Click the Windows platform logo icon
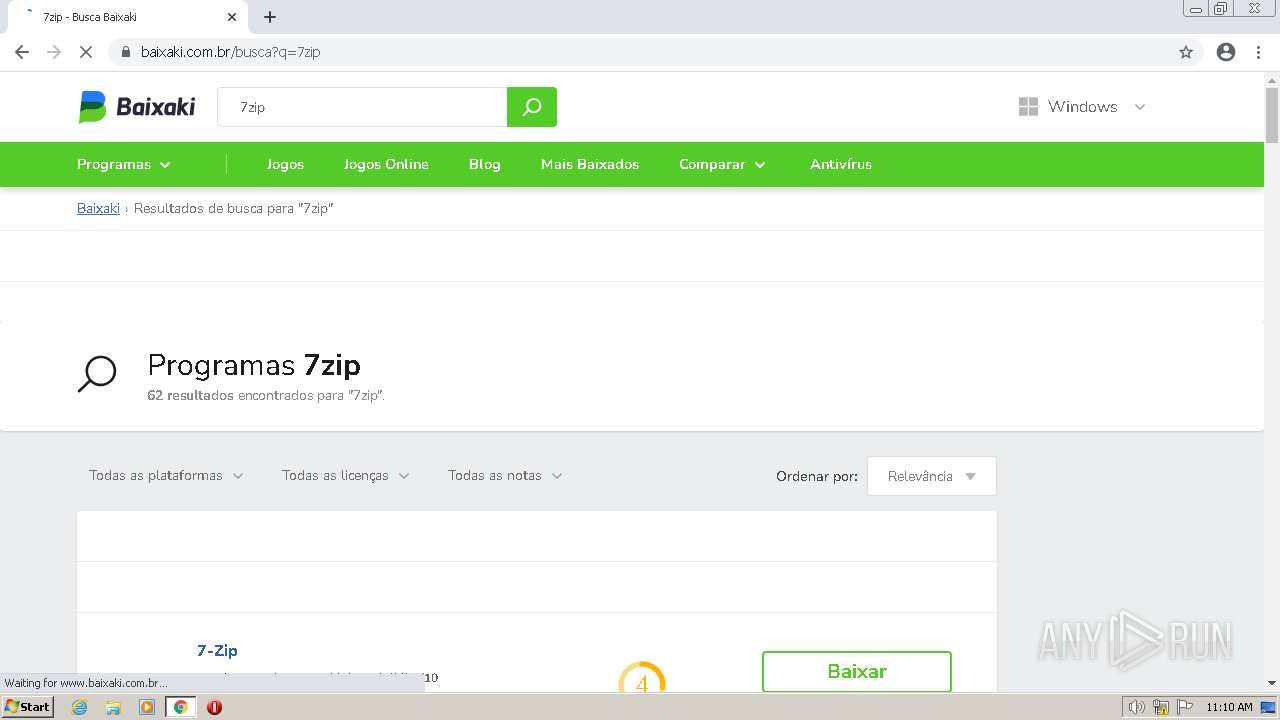1280x720 pixels. point(1028,107)
